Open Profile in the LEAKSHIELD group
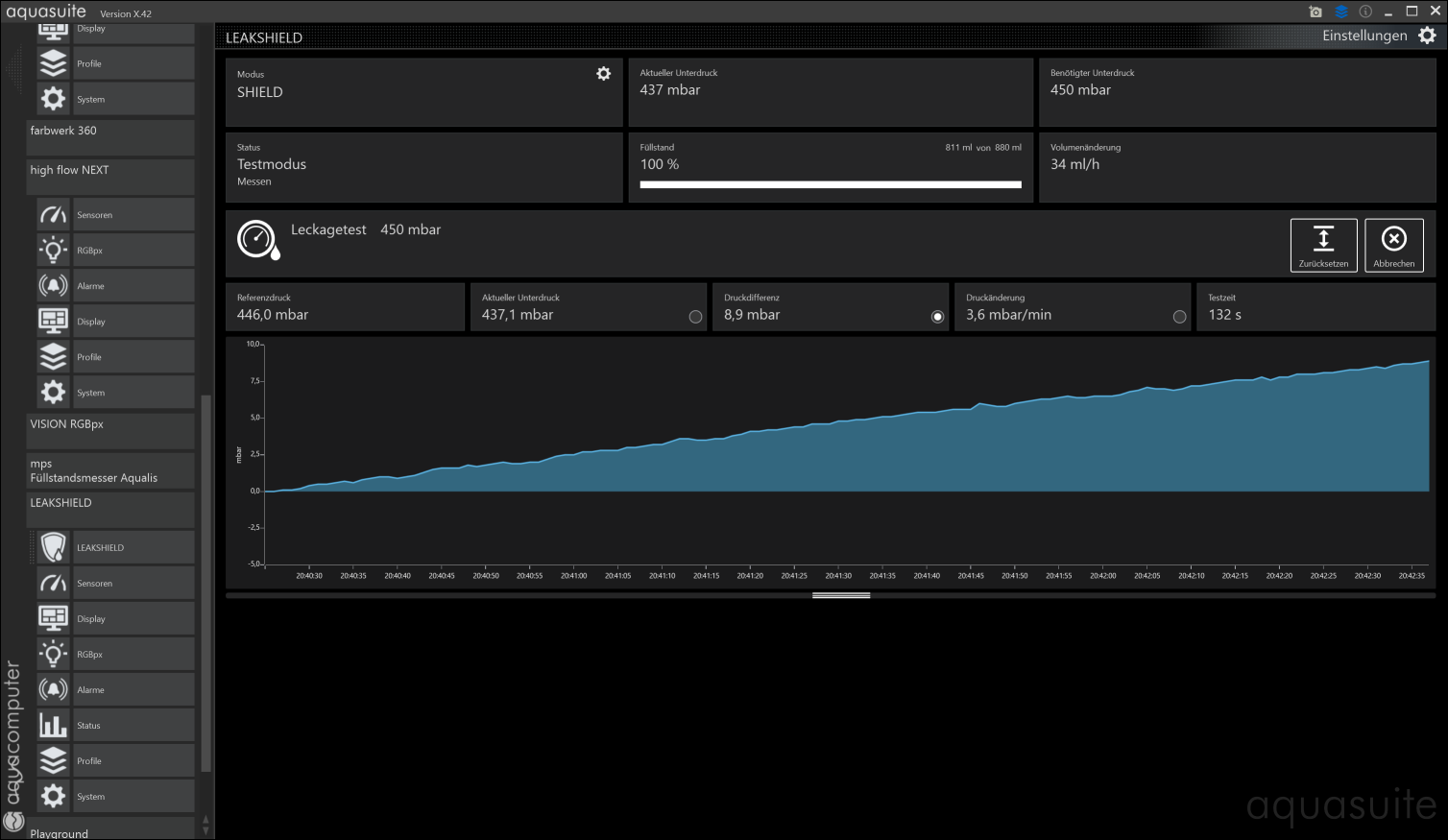 coord(115,760)
